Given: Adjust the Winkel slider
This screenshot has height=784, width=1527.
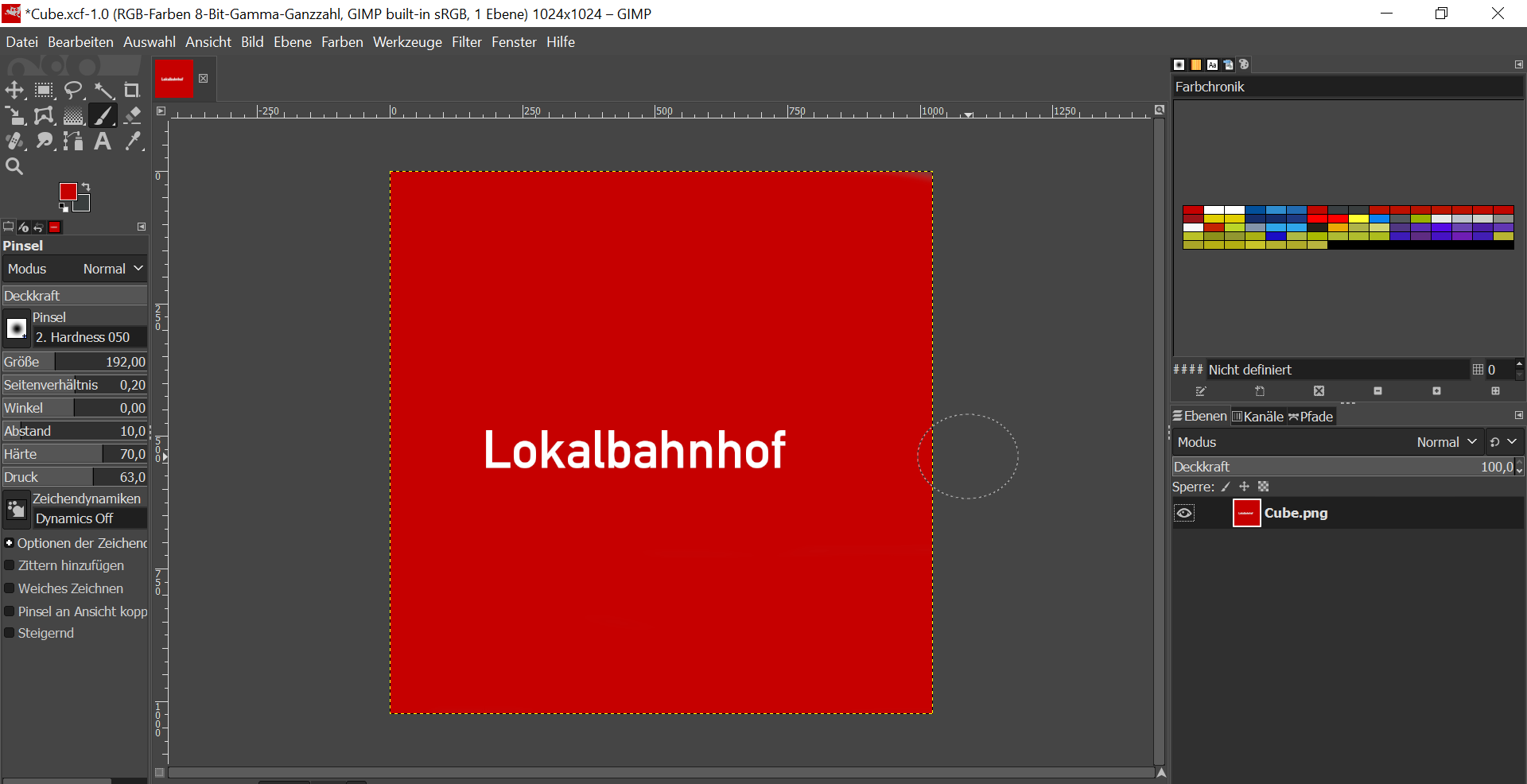Looking at the screenshot, I should tap(75, 408).
